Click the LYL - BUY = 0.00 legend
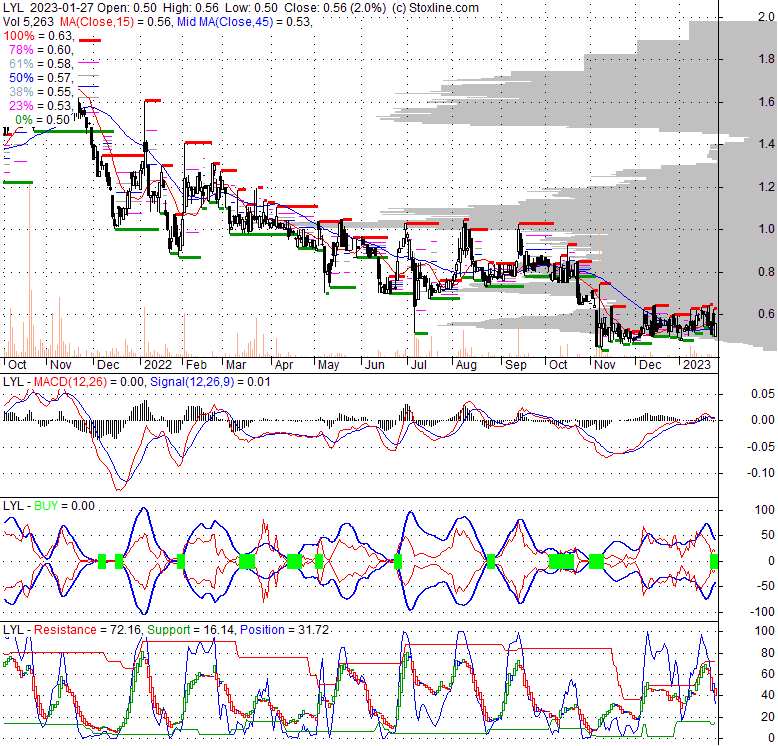The height and width of the screenshot is (746, 778). pos(49,506)
